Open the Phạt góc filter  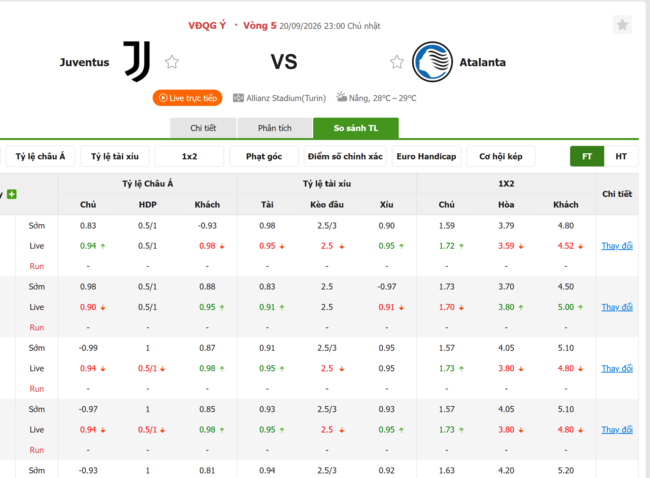click(x=264, y=156)
